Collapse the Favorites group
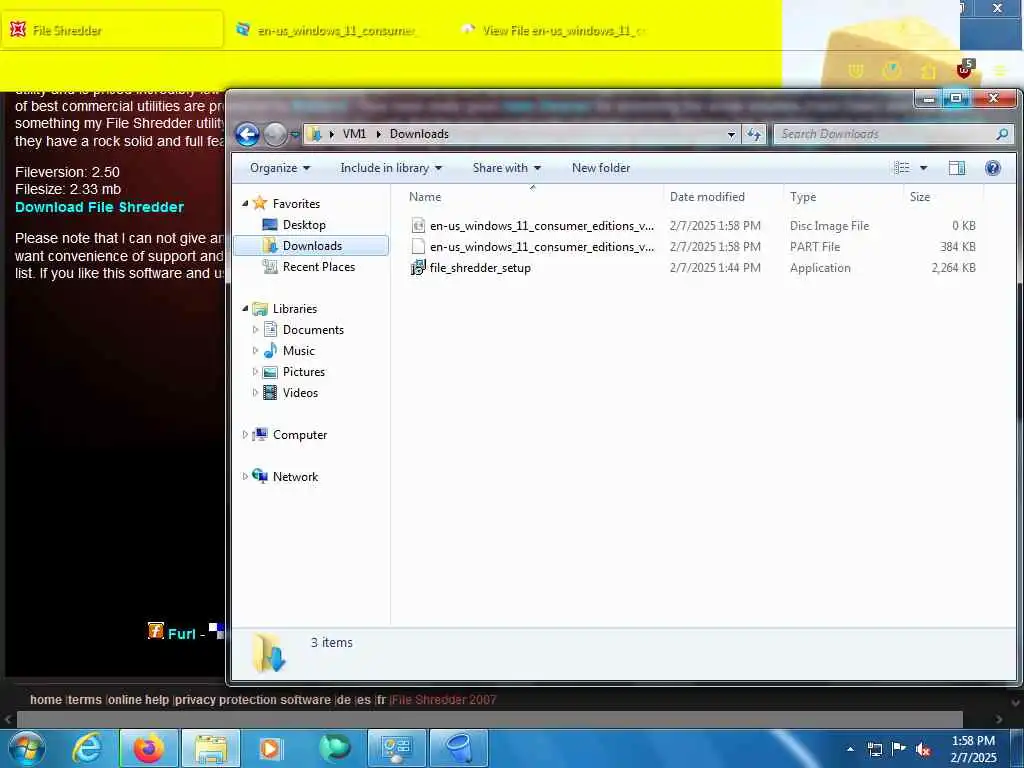1024x768 pixels. point(245,204)
